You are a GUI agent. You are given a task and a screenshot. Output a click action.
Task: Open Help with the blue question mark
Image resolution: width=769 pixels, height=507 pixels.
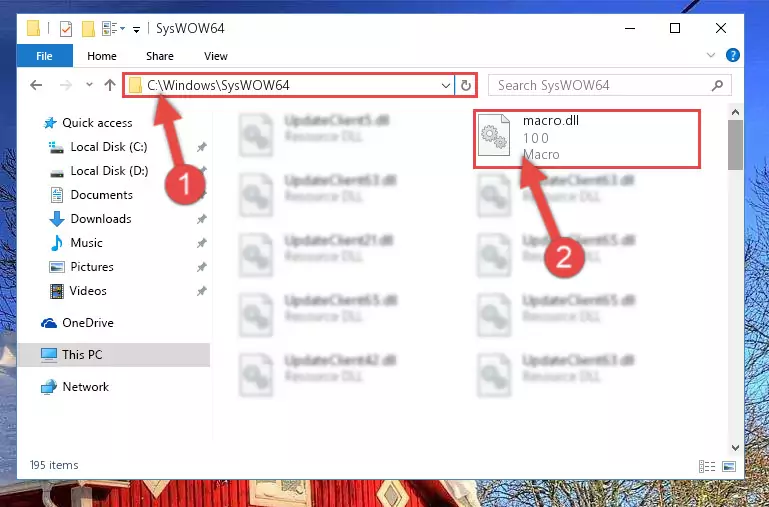pos(733,55)
